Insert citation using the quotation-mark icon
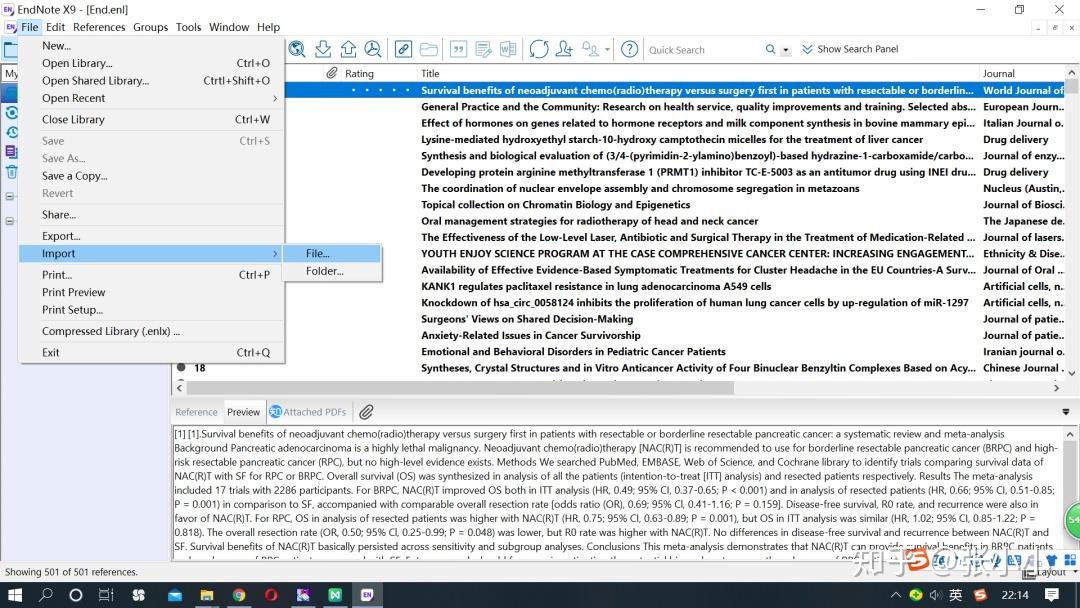Viewport: 1080px width, 608px height. point(458,48)
